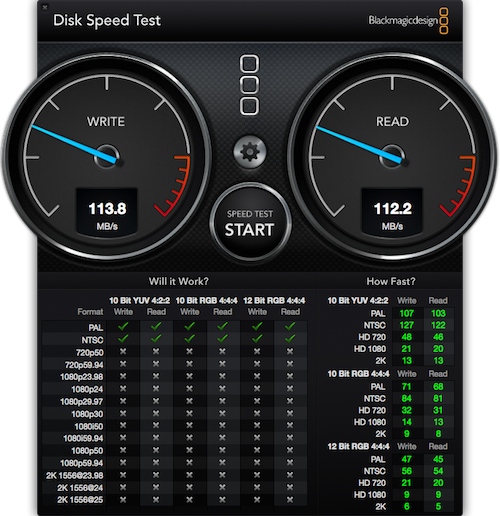This screenshot has width=500, height=516.
Task: Click 1080p23.98 10 Bit RGB Write cross
Action: [x=189, y=376]
